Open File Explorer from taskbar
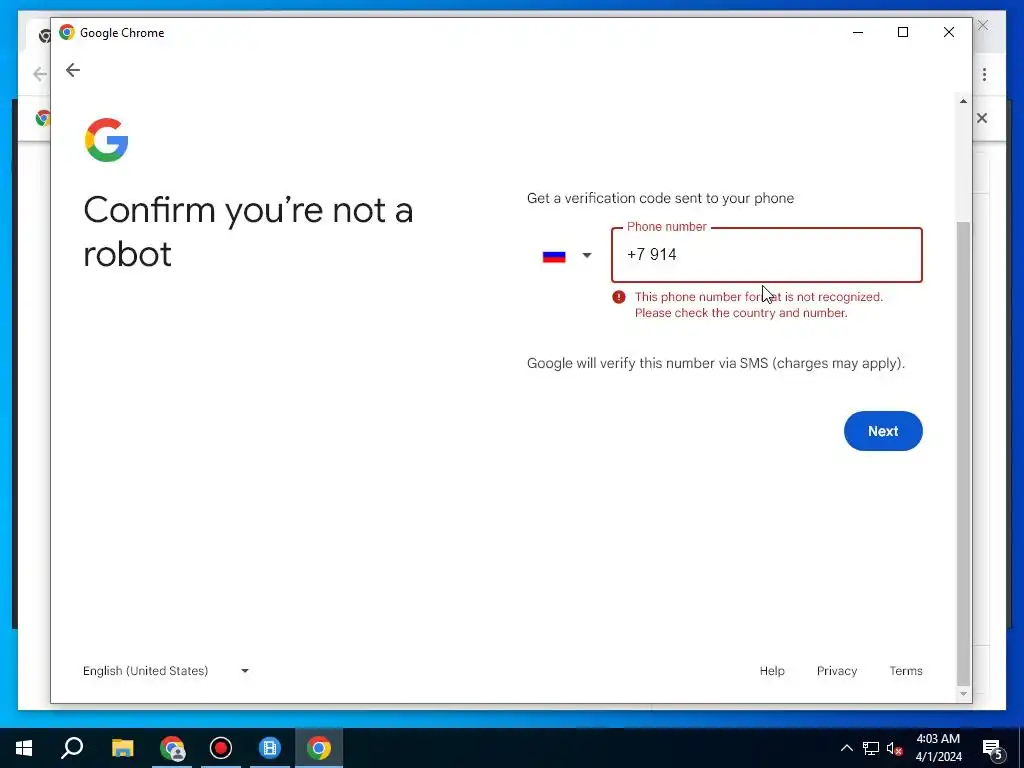The image size is (1024, 768). pos(122,748)
